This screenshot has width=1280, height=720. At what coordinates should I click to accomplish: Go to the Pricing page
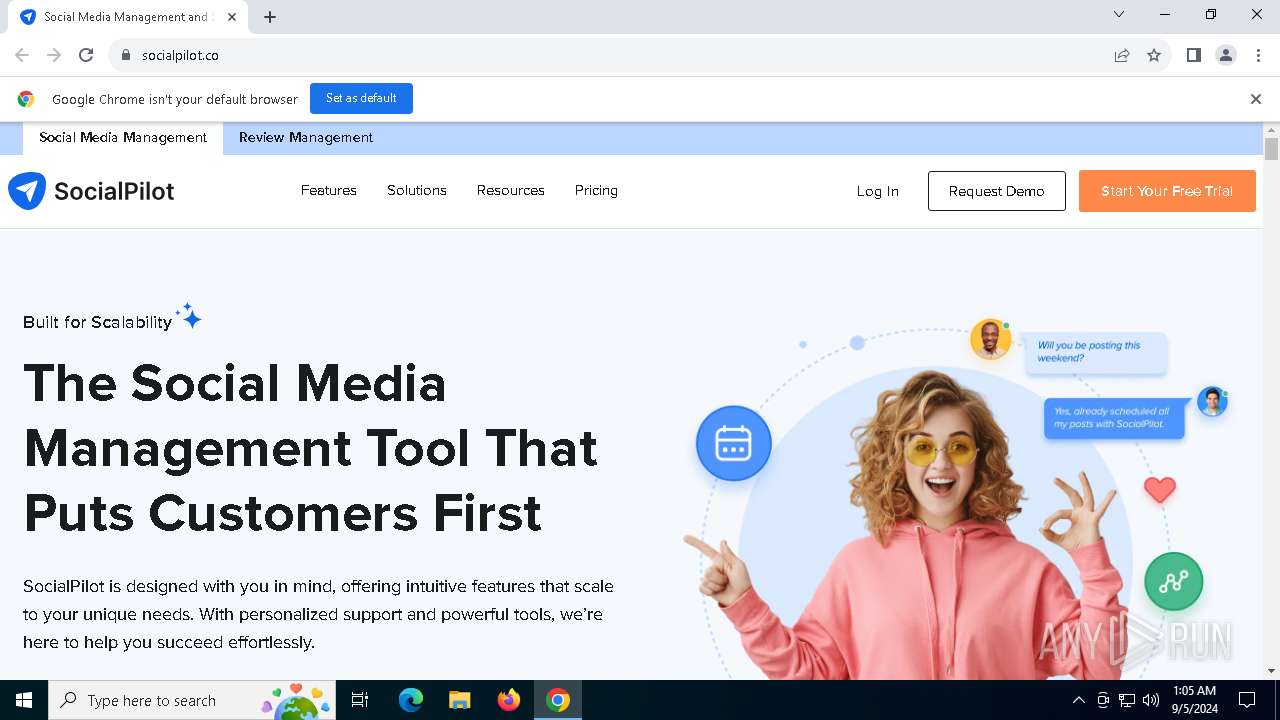click(x=596, y=190)
